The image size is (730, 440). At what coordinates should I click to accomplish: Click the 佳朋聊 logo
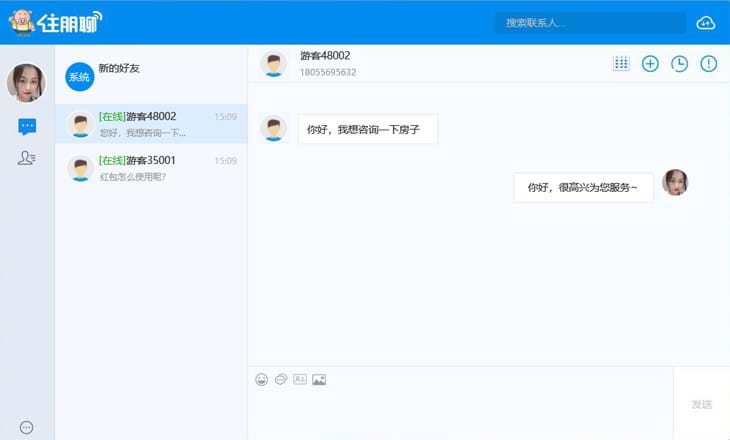point(55,22)
